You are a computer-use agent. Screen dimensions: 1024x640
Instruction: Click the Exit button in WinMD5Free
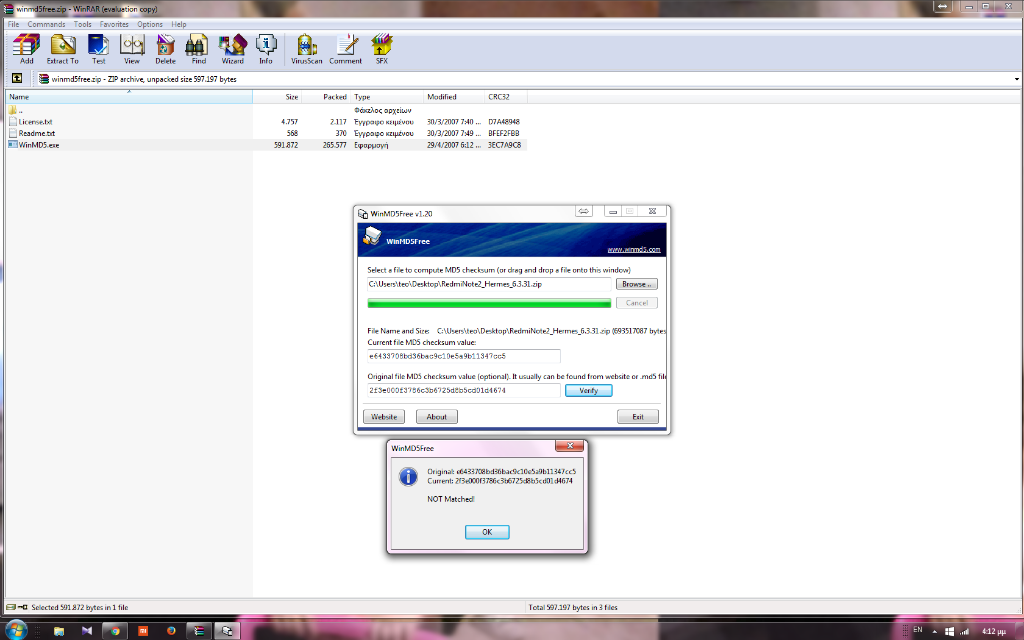[x=638, y=417]
